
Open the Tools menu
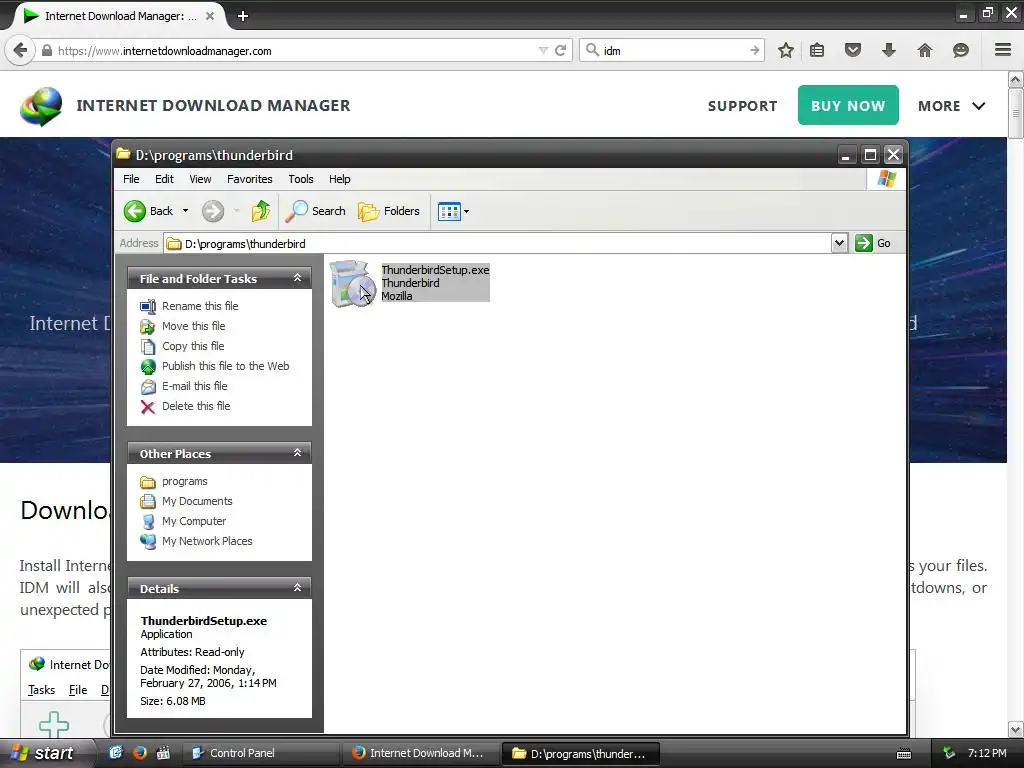tap(300, 179)
